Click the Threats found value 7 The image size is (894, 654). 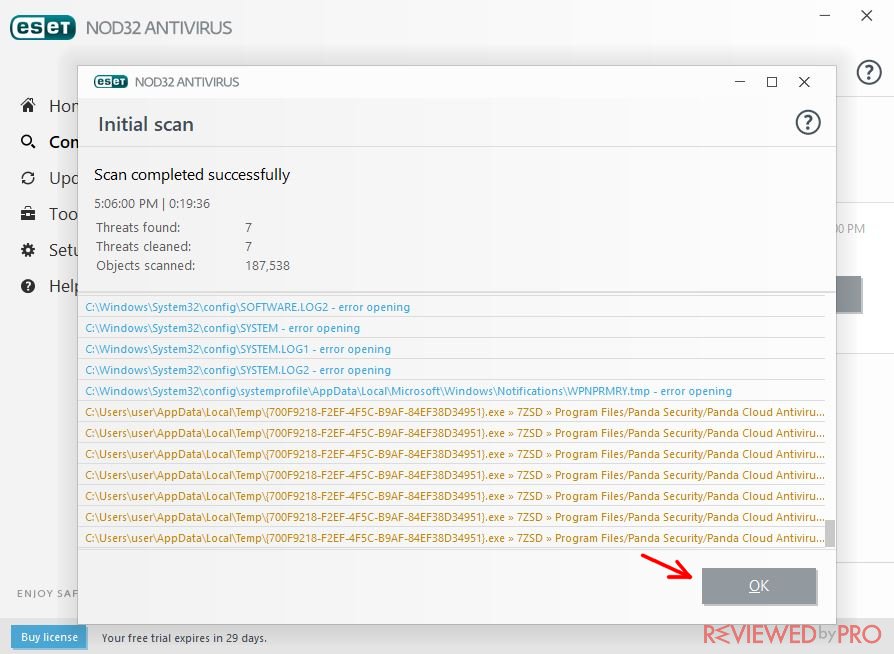[249, 228]
